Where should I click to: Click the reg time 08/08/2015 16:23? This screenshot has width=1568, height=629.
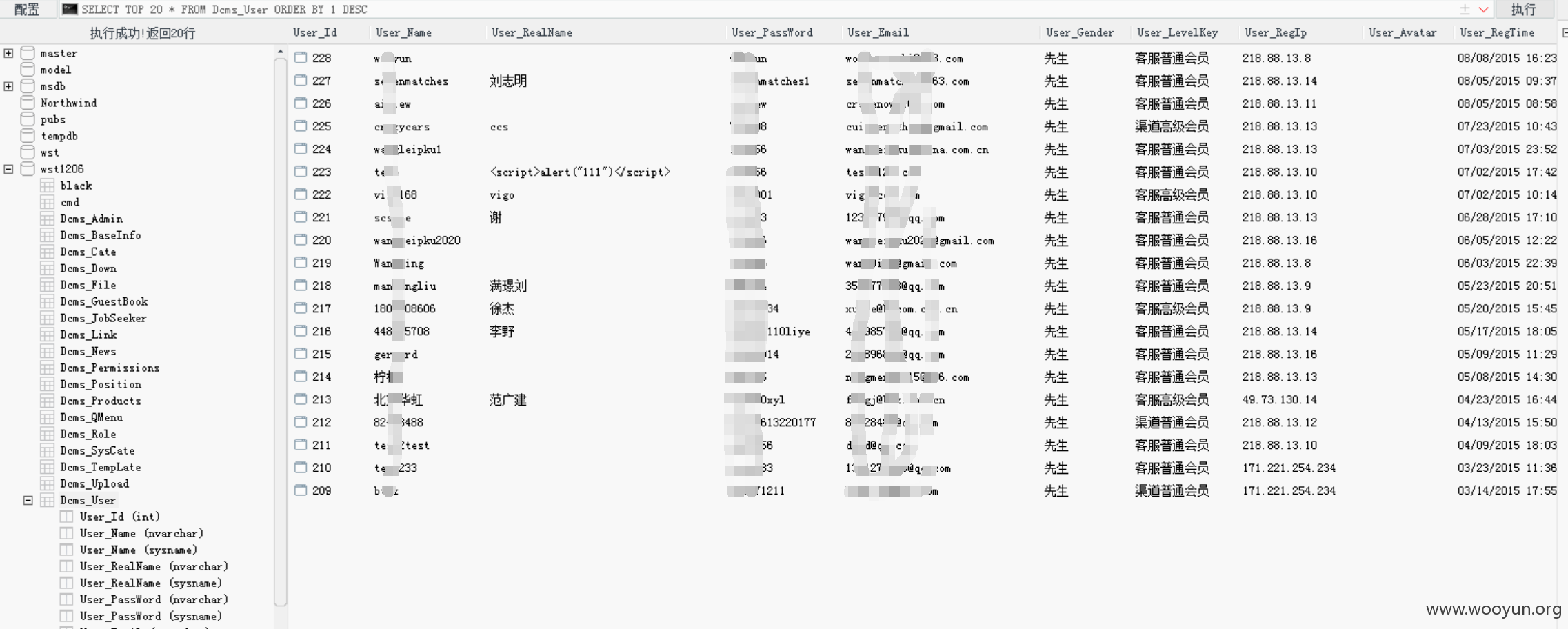[1507, 58]
